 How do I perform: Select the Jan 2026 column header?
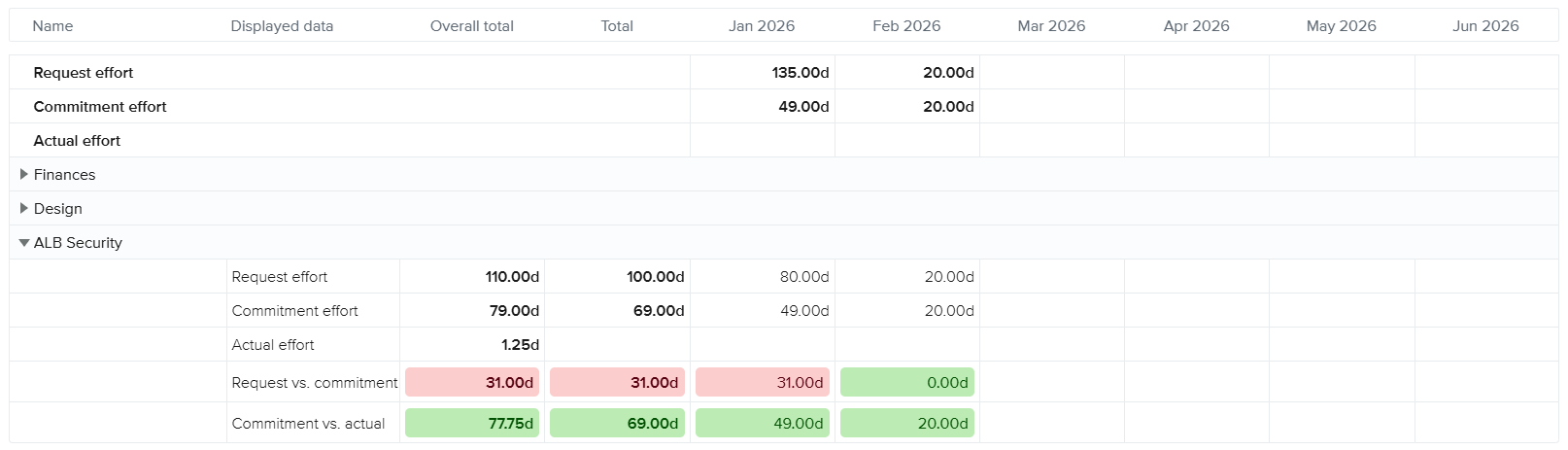(x=762, y=26)
